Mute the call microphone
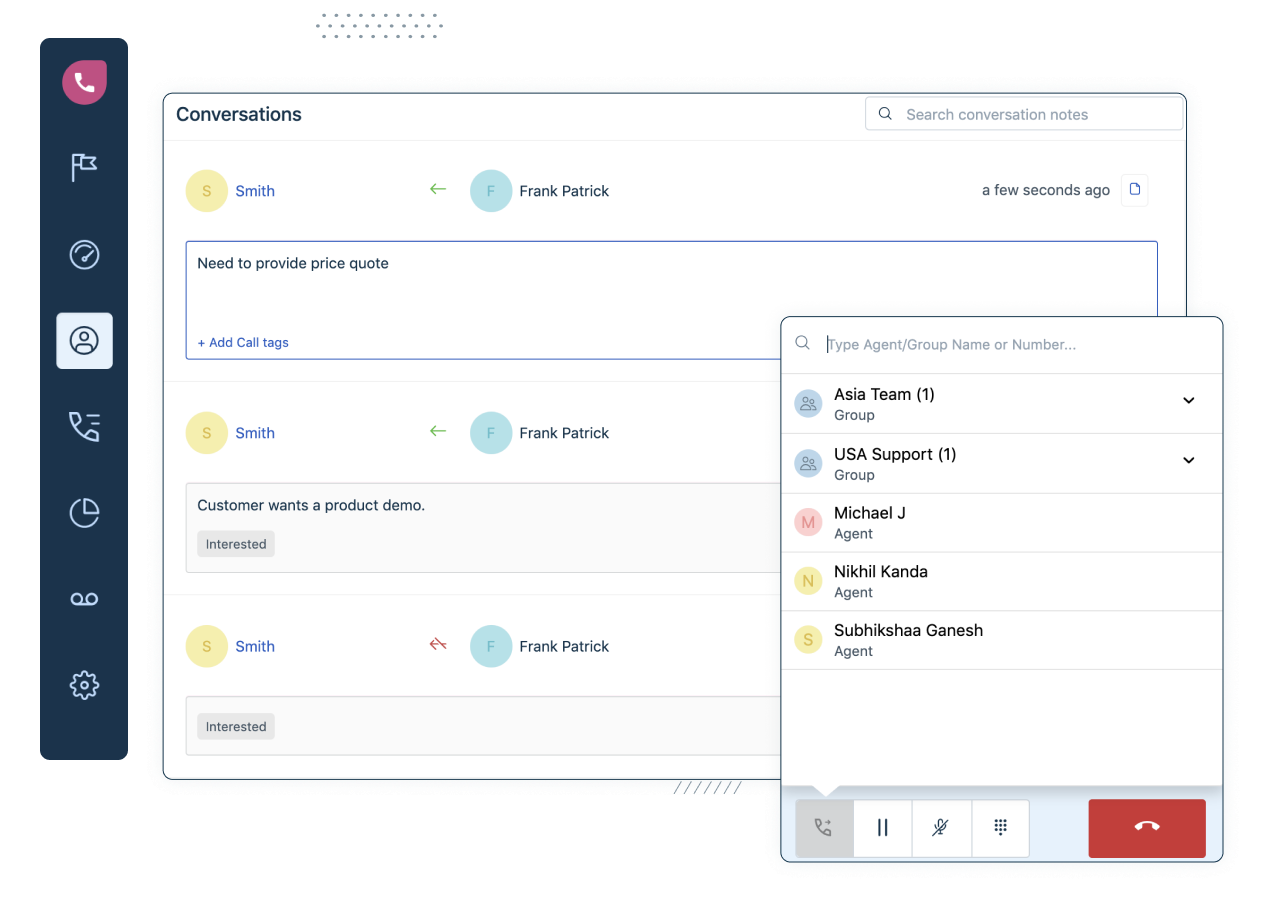The height and width of the screenshot is (899, 1262). (x=941, y=828)
